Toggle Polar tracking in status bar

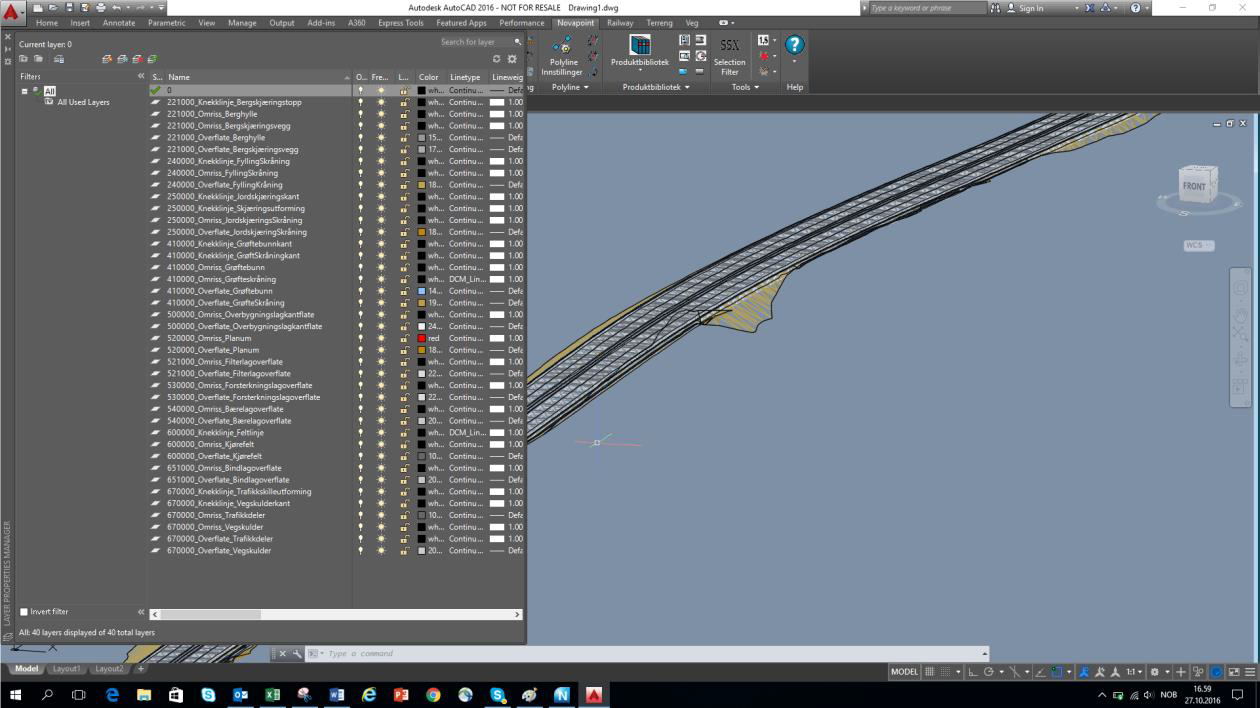tap(991, 672)
